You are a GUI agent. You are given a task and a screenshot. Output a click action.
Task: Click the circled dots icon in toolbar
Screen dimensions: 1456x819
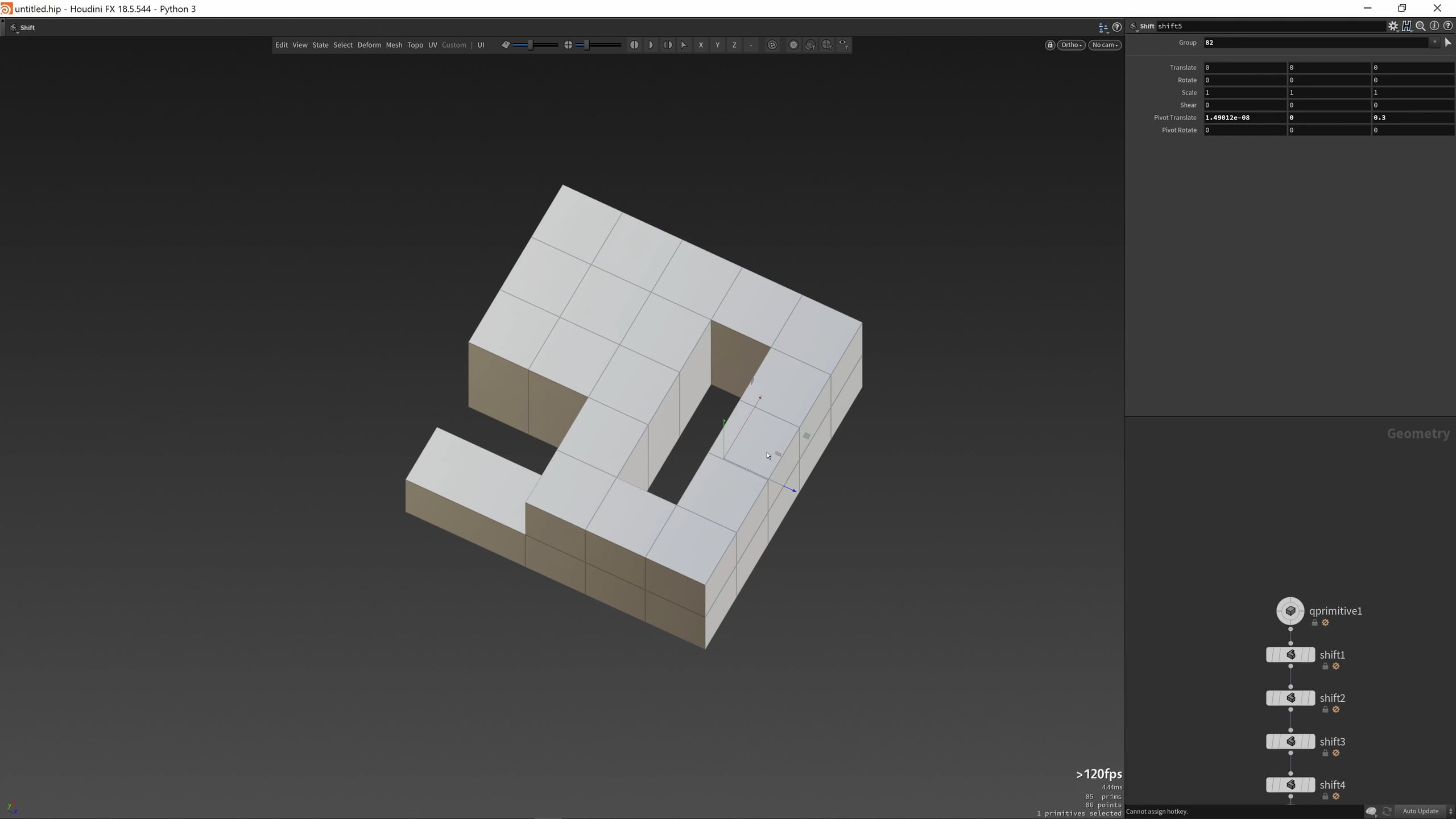pos(772,45)
